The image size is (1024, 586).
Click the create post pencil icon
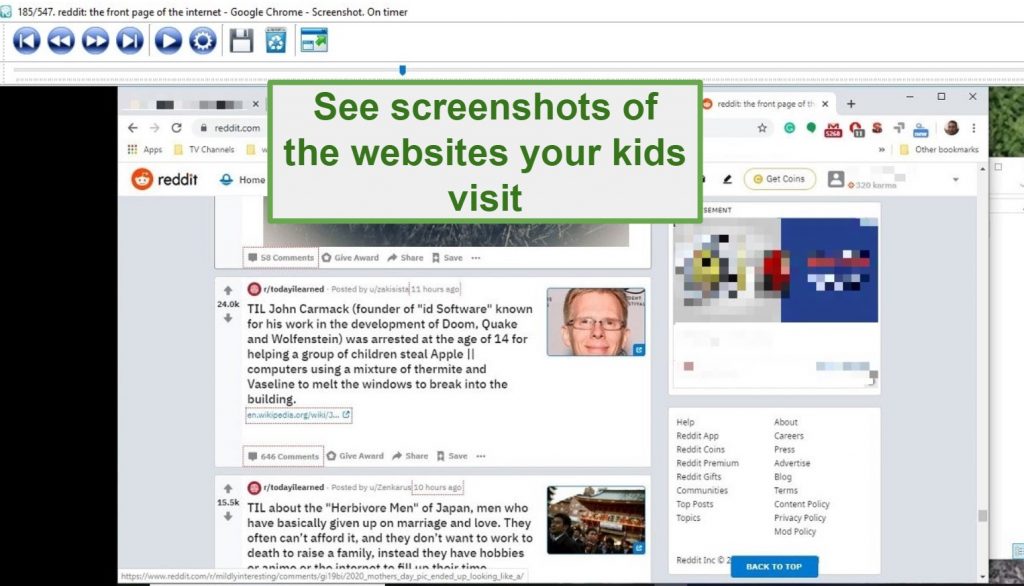point(728,179)
